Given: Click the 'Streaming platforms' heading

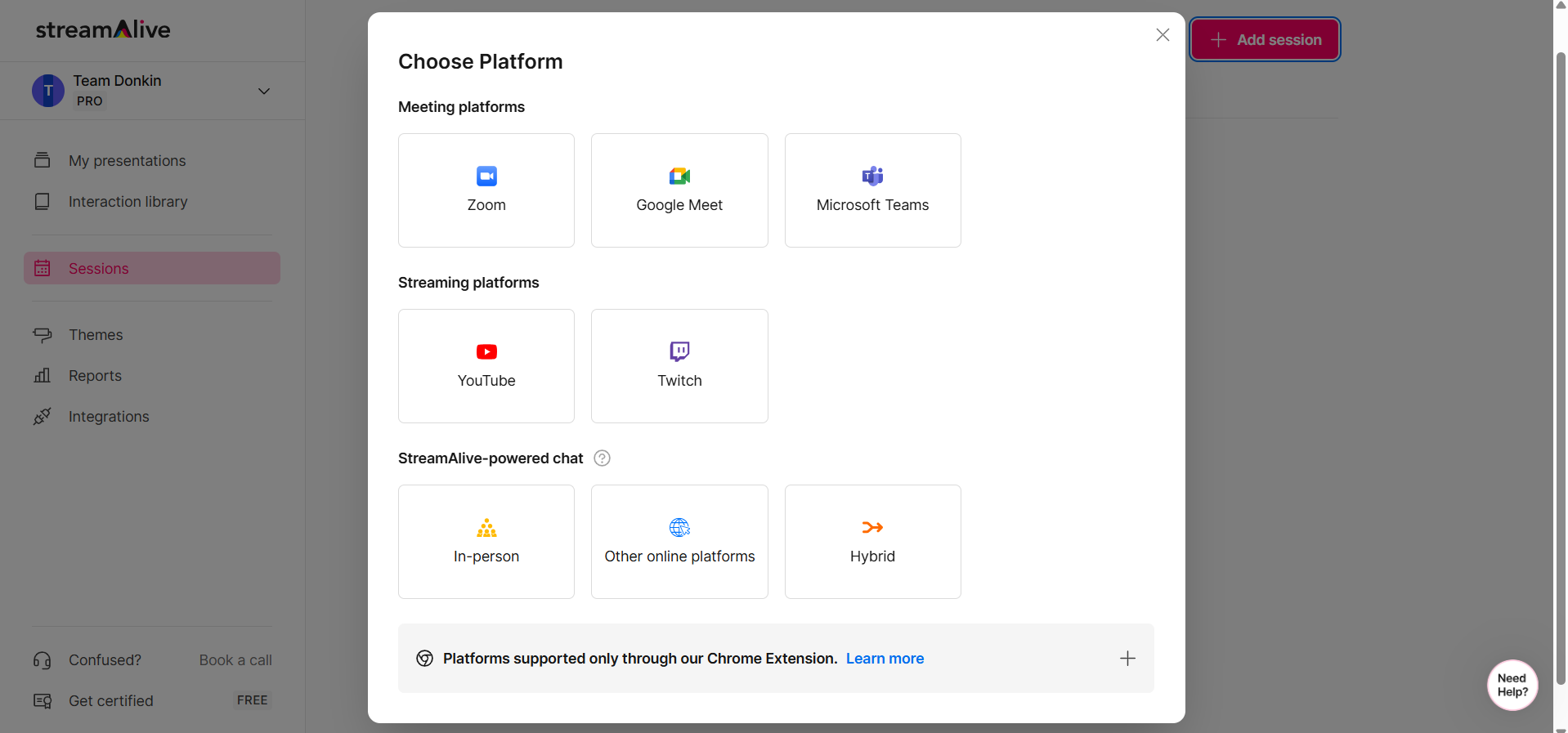Looking at the screenshot, I should (x=468, y=283).
